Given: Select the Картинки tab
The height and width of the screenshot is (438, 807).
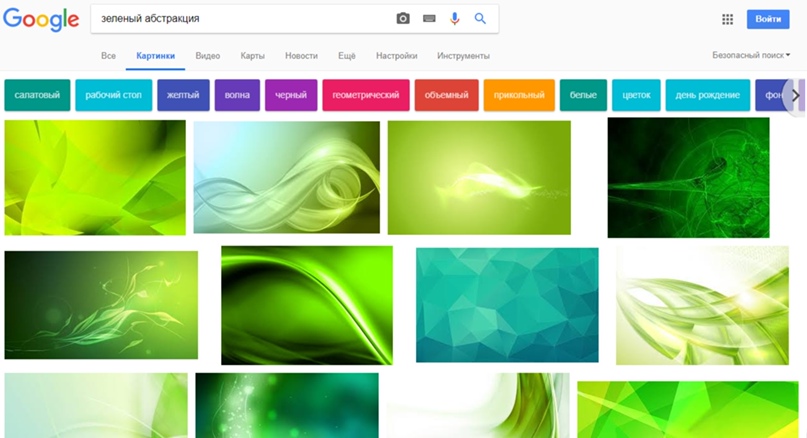Looking at the screenshot, I should point(155,56).
